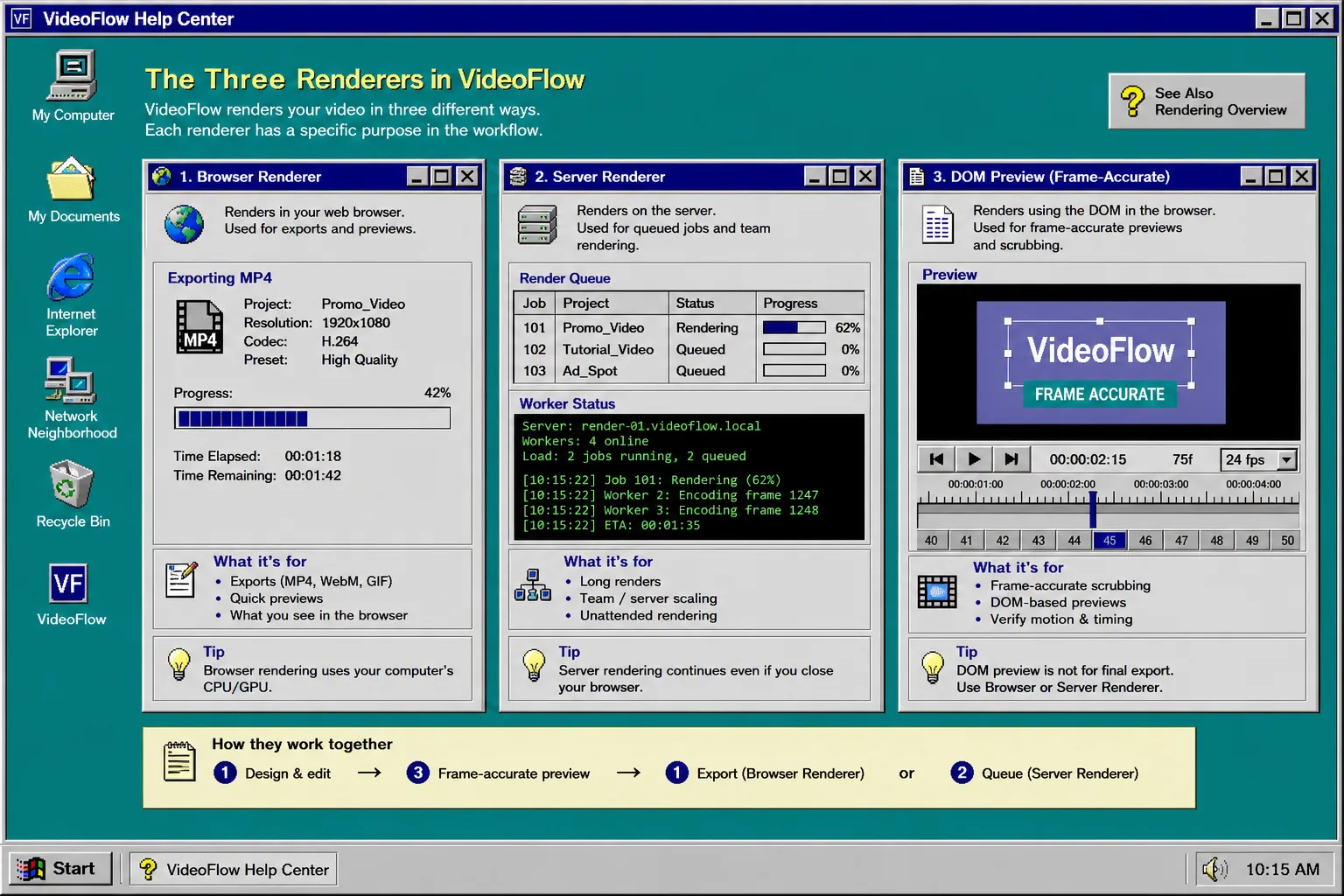This screenshot has width=1344, height=896.
Task: Click the Design & edit step
Action: 273,773
